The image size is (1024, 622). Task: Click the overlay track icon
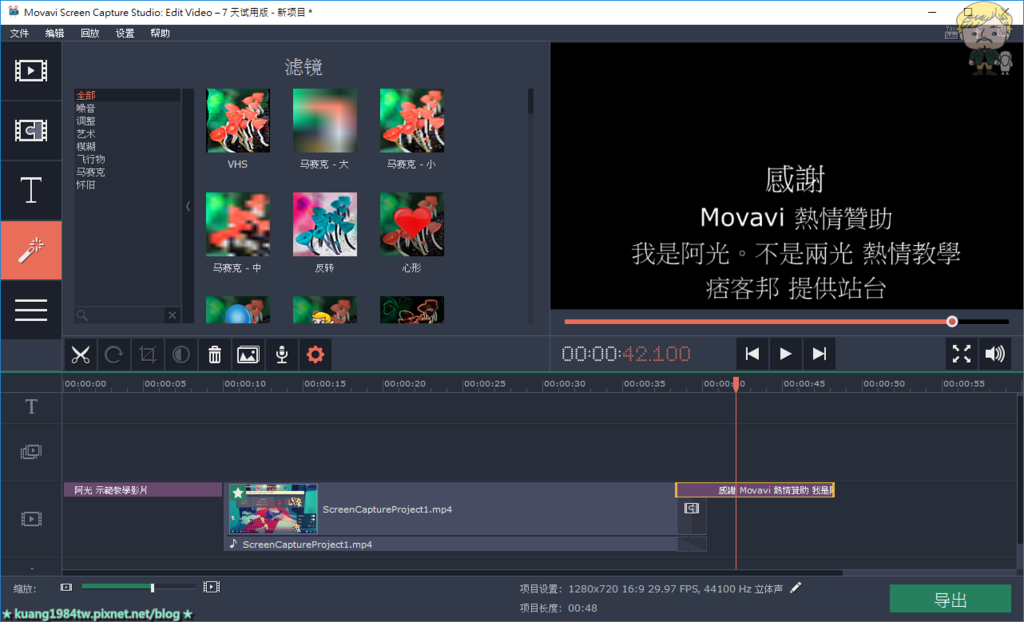click(x=31, y=451)
